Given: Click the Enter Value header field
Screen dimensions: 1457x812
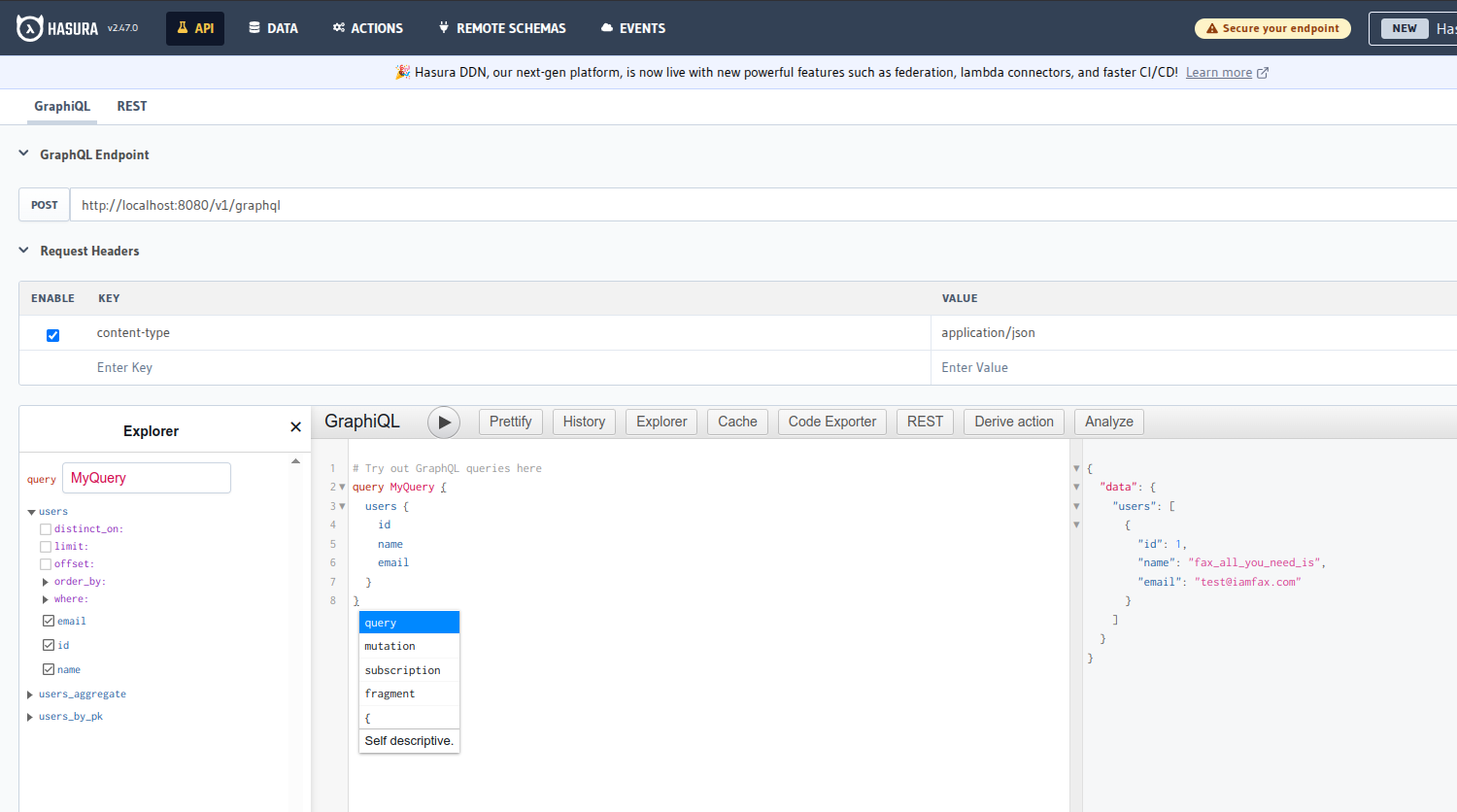Looking at the screenshot, I should coord(1195,367).
